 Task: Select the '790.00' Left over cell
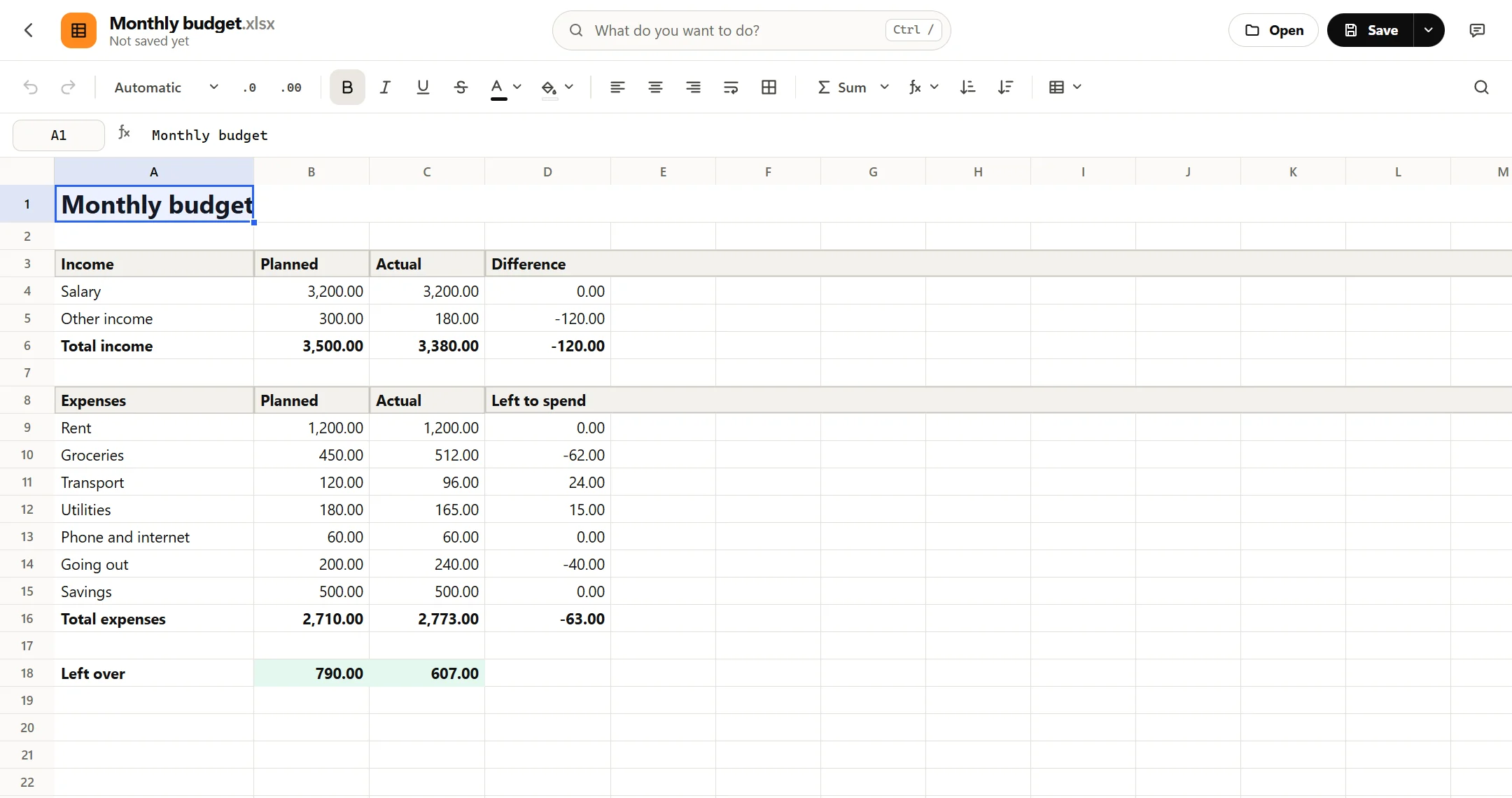pos(311,673)
